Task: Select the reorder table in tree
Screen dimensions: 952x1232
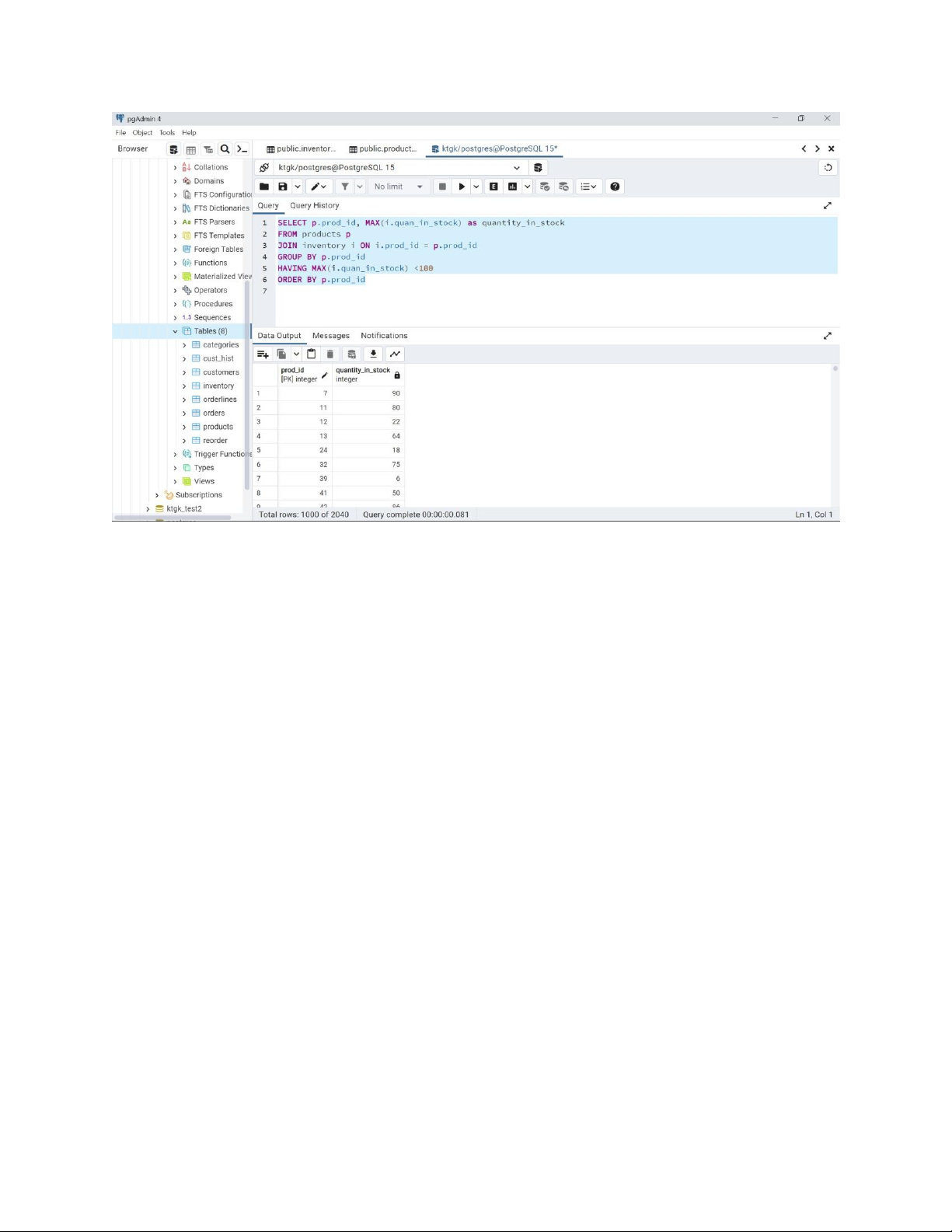Action: (215, 441)
